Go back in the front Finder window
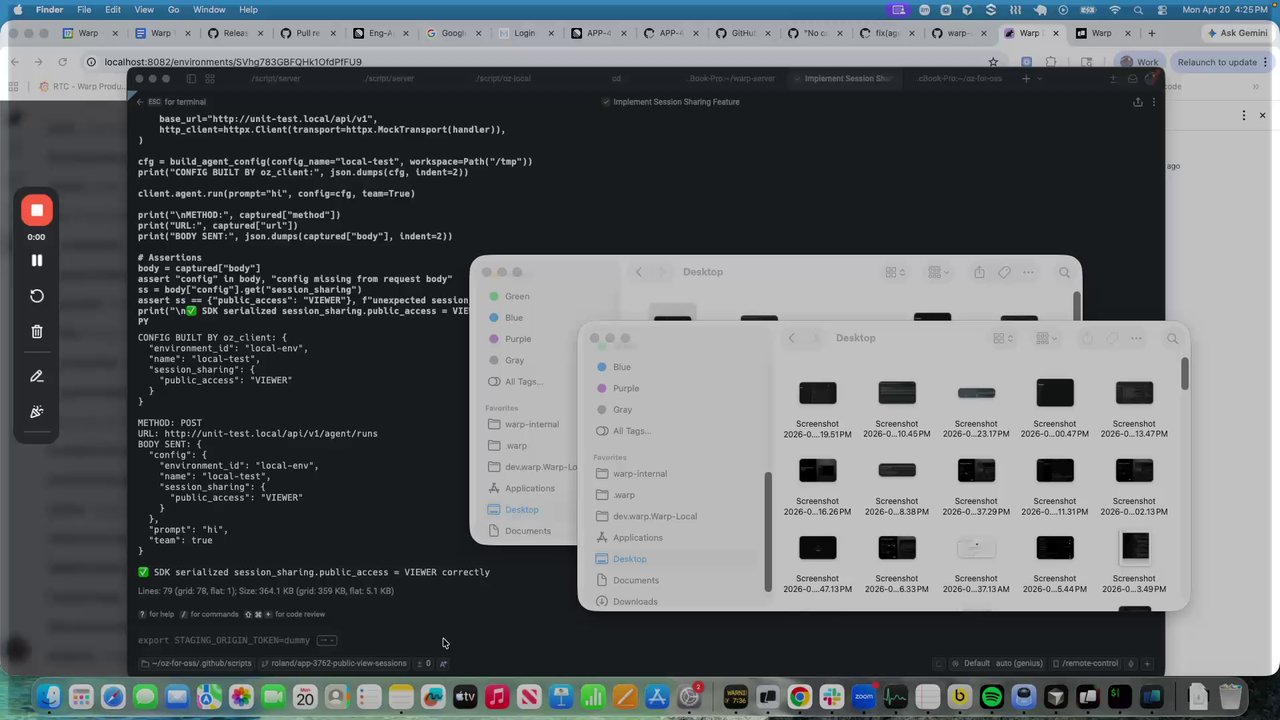 (791, 338)
